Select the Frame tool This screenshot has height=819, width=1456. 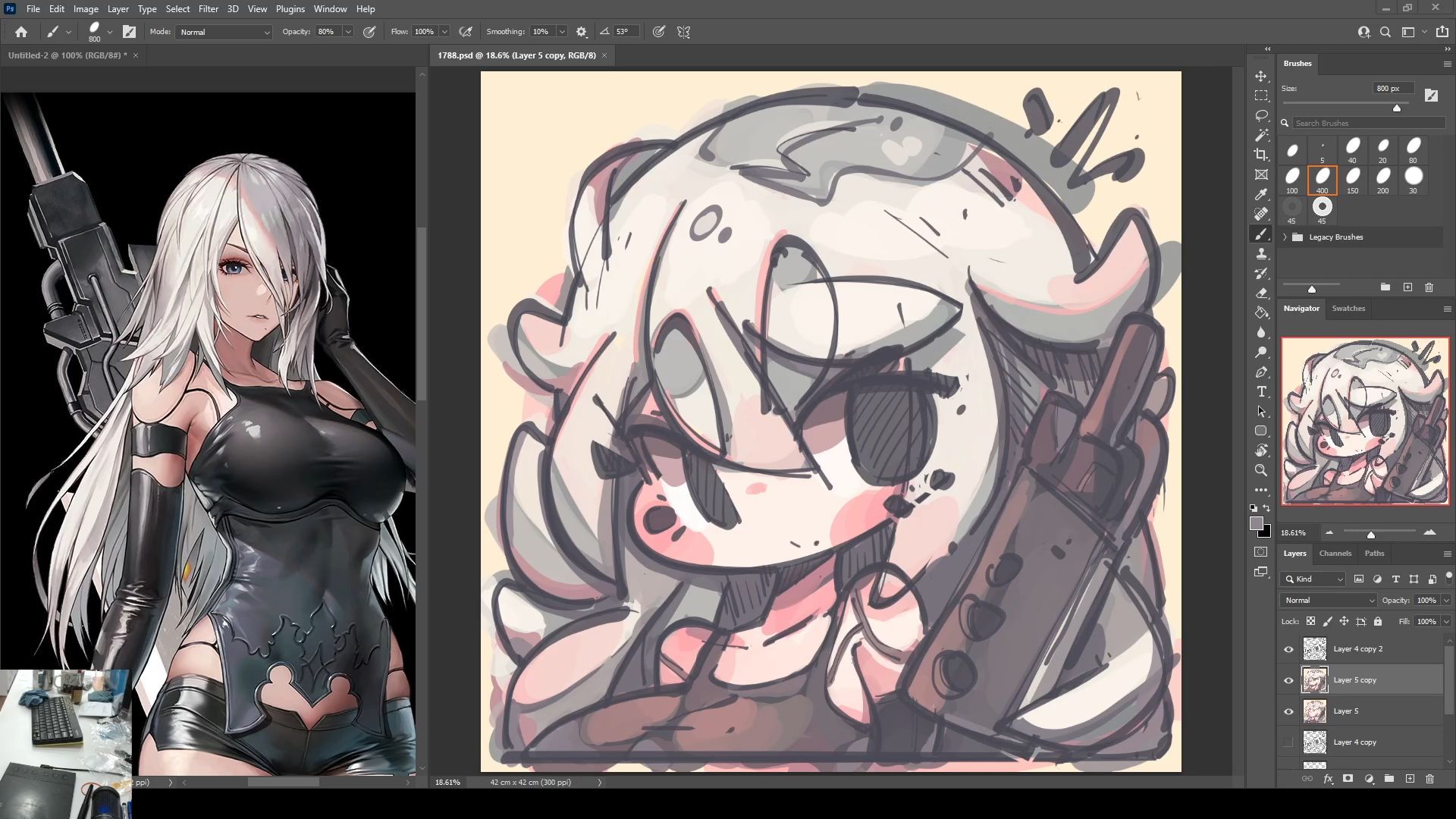1261,175
